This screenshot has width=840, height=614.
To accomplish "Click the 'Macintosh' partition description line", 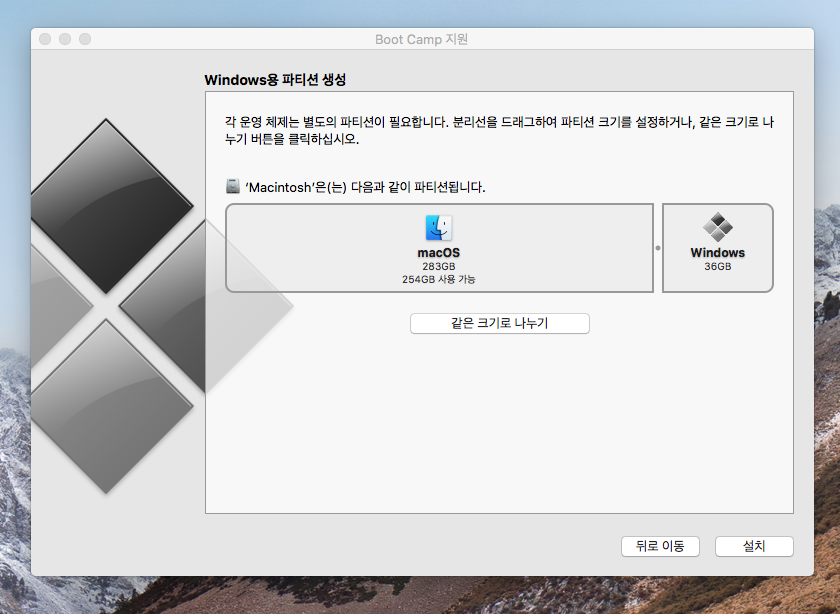I will point(365,187).
